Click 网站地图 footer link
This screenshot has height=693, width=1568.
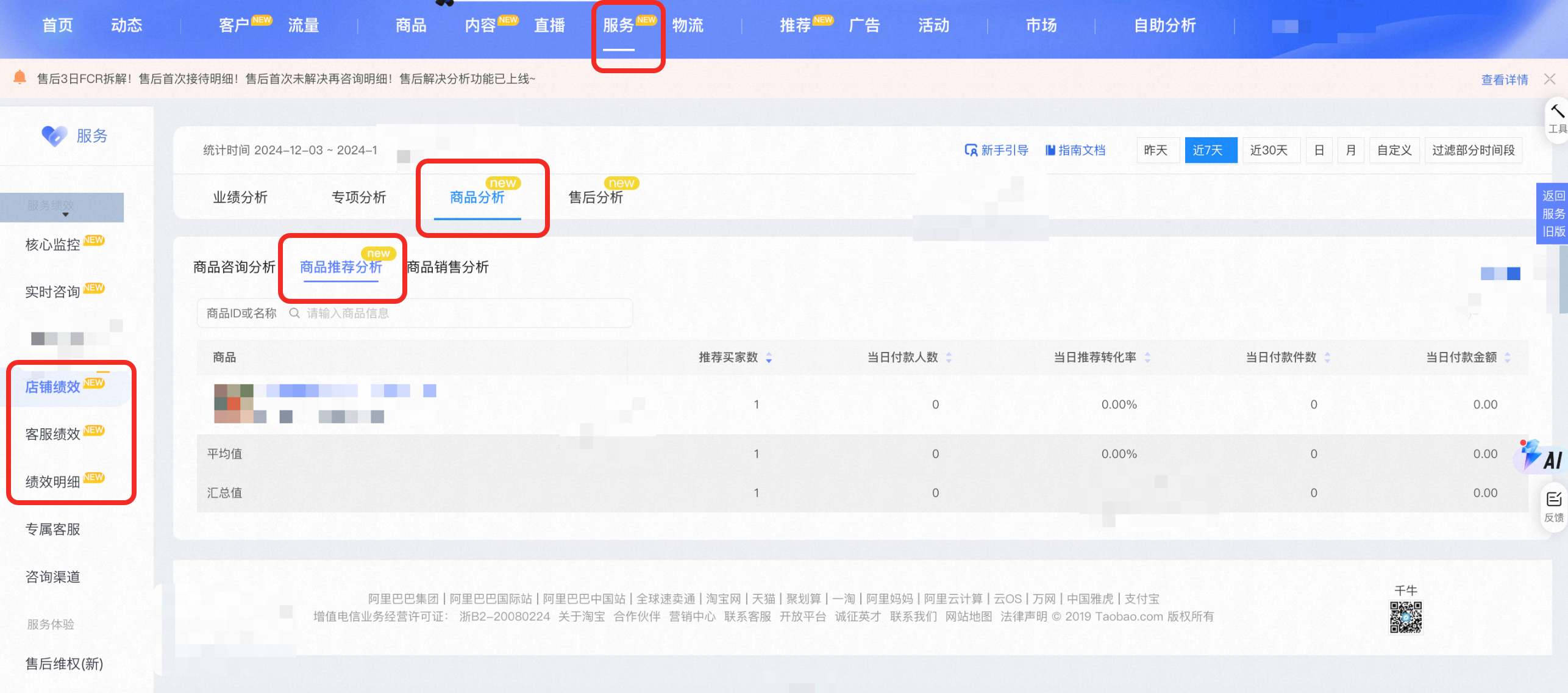[x=969, y=617]
